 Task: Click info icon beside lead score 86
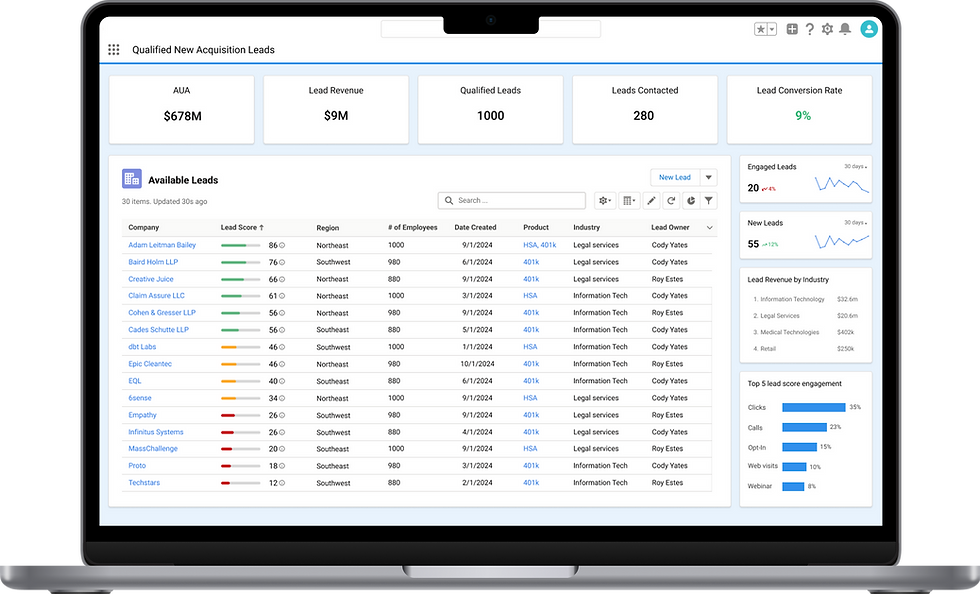point(282,245)
